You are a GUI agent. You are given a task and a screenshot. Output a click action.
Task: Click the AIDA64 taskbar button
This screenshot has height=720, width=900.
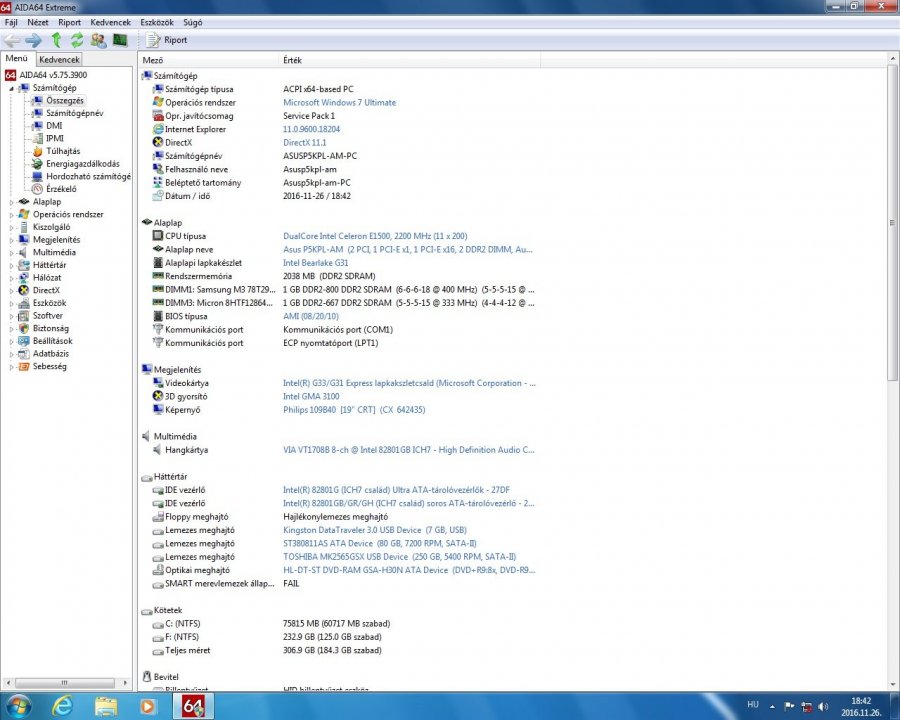point(193,706)
